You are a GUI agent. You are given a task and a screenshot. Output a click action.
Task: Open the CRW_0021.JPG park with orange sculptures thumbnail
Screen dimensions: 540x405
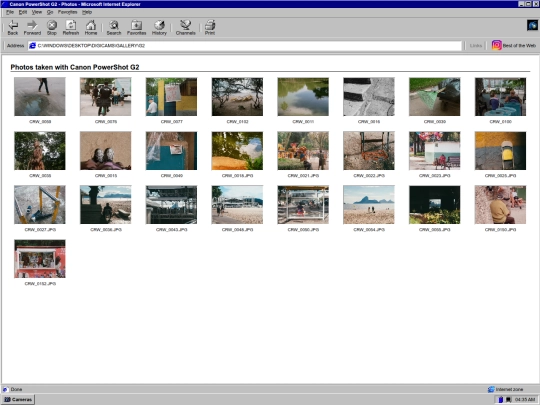[x=303, y=150]
